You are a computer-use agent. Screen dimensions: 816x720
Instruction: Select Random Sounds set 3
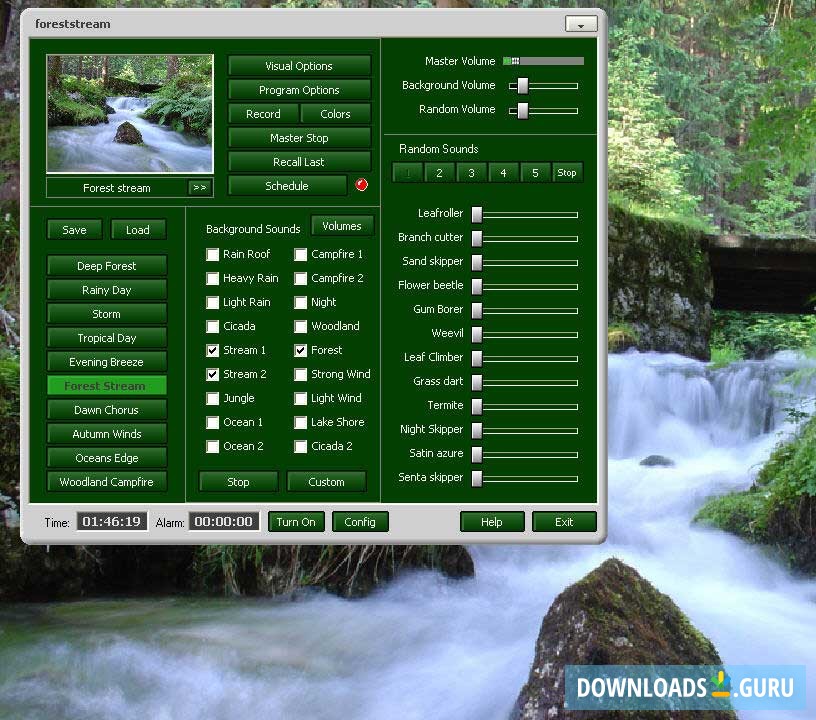pos(471,173)
